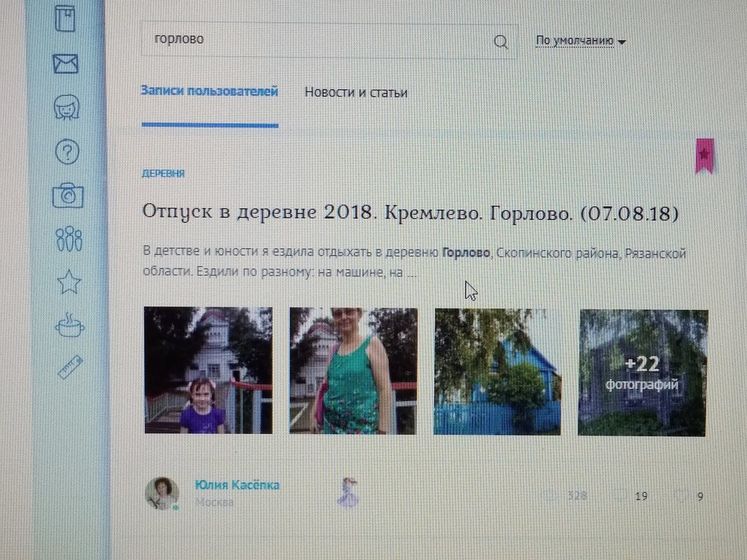Click the Москва location text
The width and height of the screenshot is (747, 560).
point(214,502)
